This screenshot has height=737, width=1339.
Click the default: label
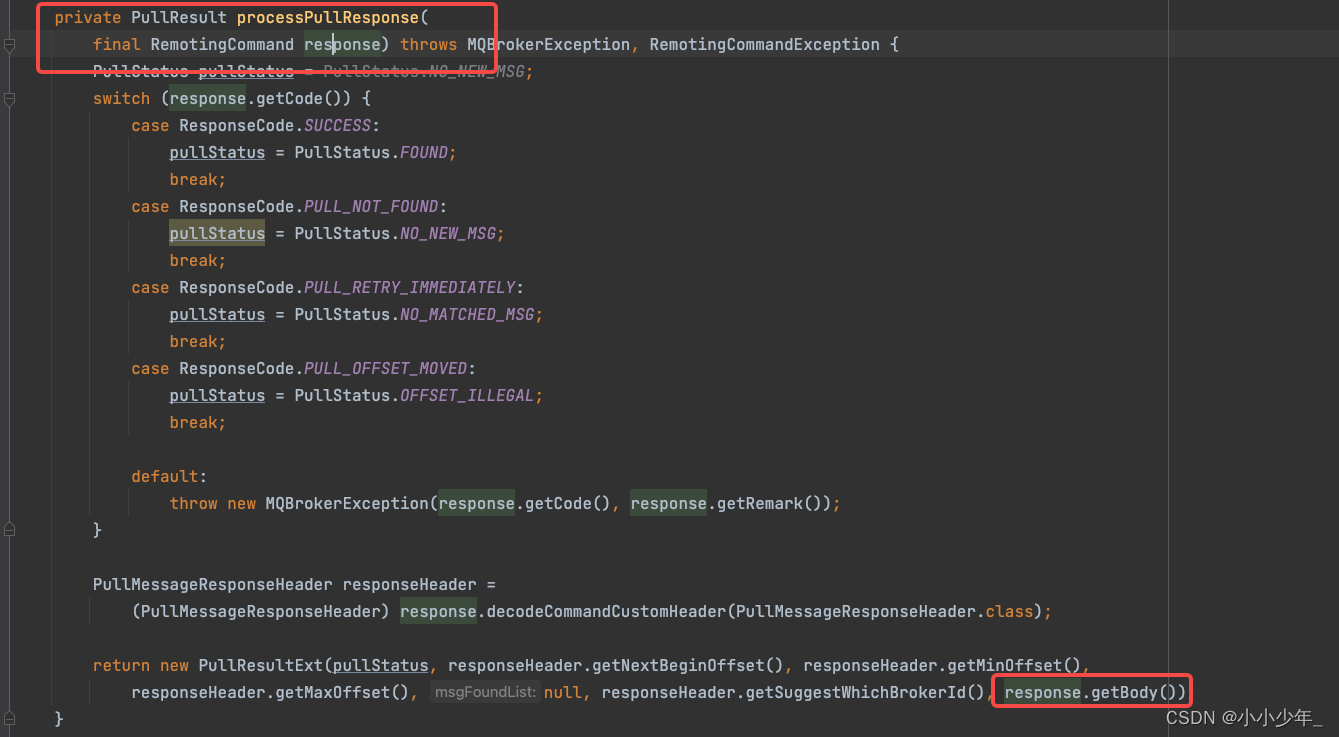[x=169, y=477]
